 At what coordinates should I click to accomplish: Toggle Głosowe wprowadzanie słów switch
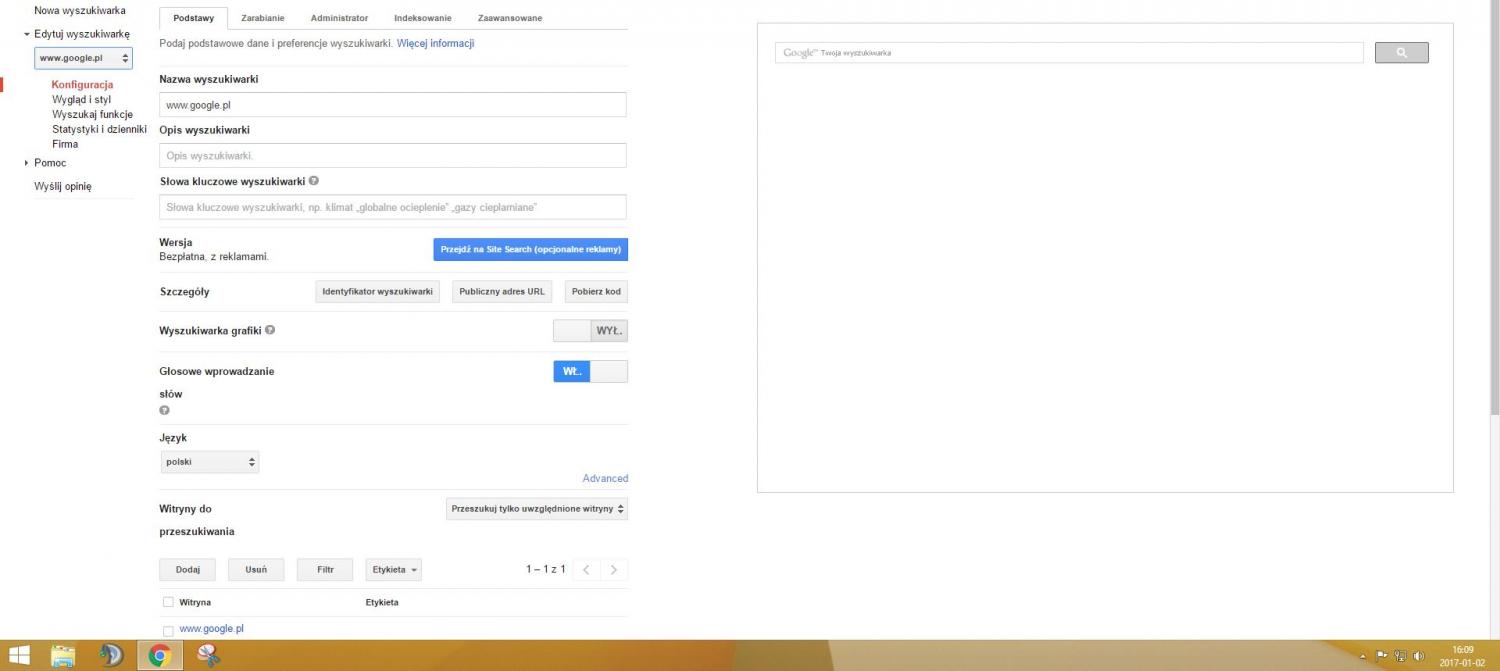(590, 371)
